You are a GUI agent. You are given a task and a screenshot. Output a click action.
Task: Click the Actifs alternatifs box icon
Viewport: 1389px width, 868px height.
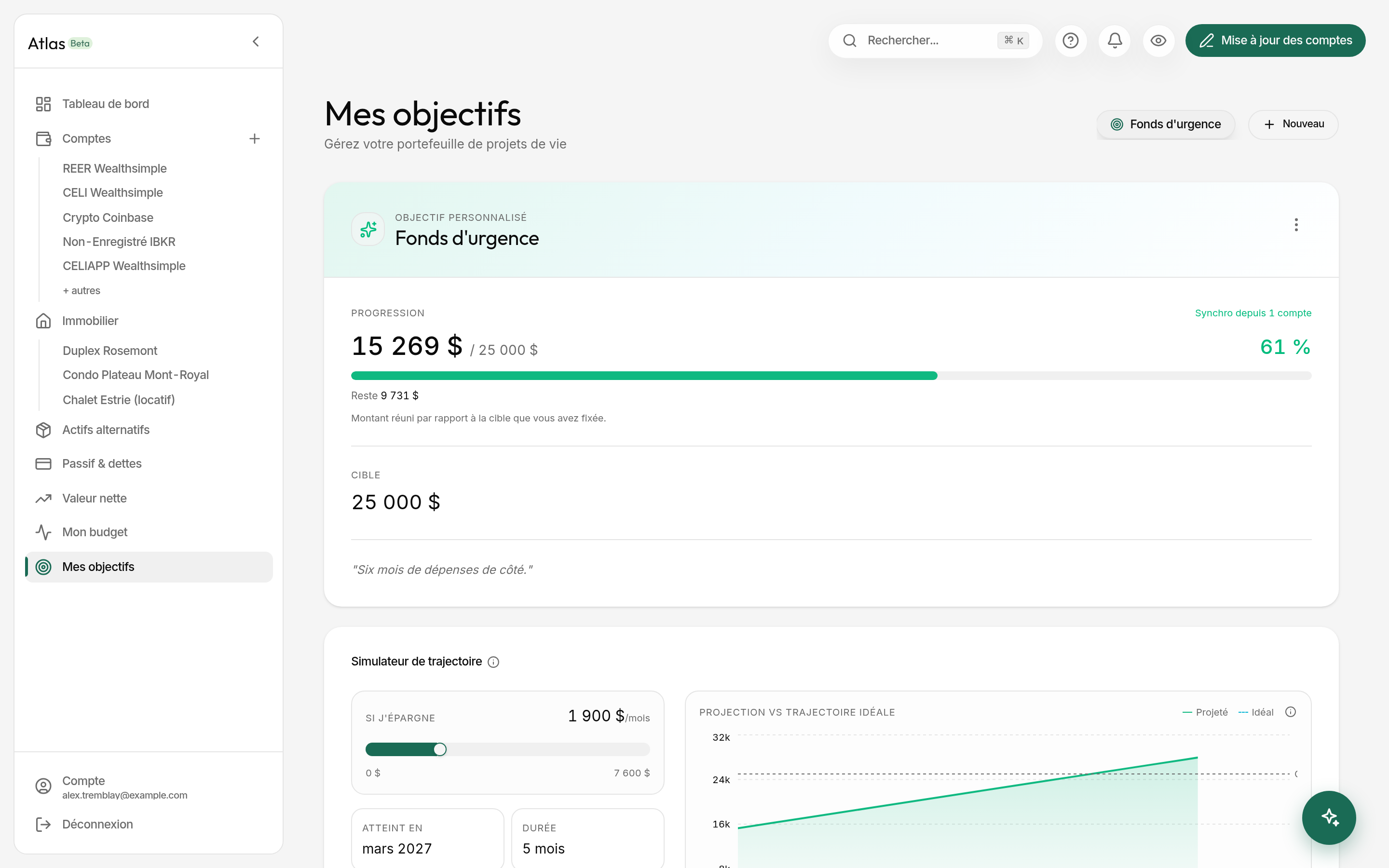tap(43, 430)
